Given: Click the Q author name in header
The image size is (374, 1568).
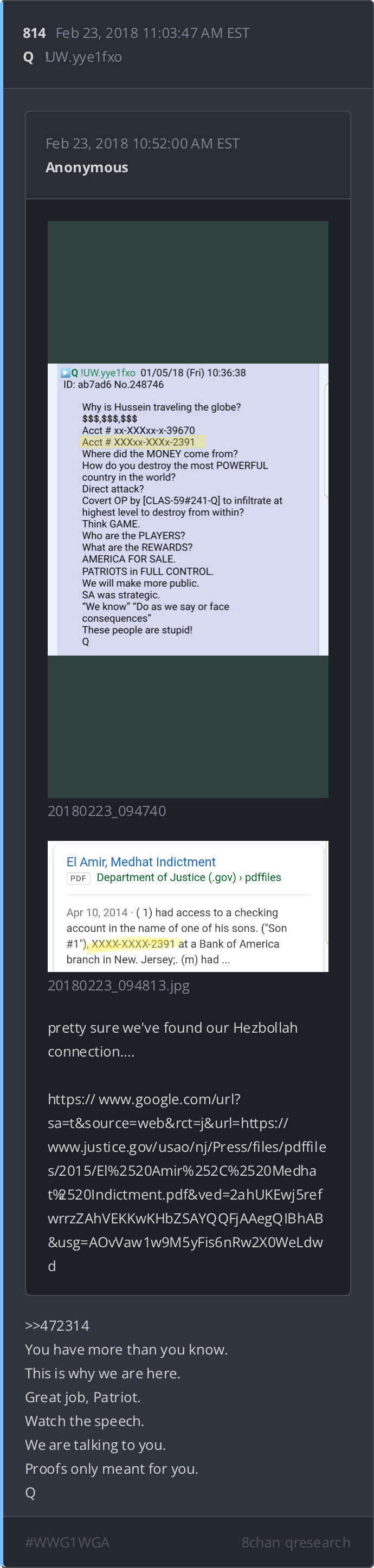Looking at the screenshot, I should click(x=28, y=57).
